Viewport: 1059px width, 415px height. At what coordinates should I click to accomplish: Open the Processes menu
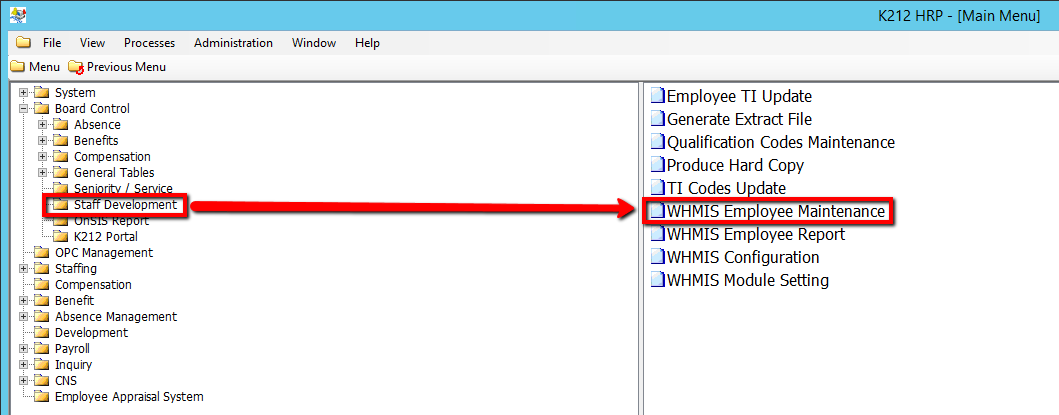click(x=149, y=43)
